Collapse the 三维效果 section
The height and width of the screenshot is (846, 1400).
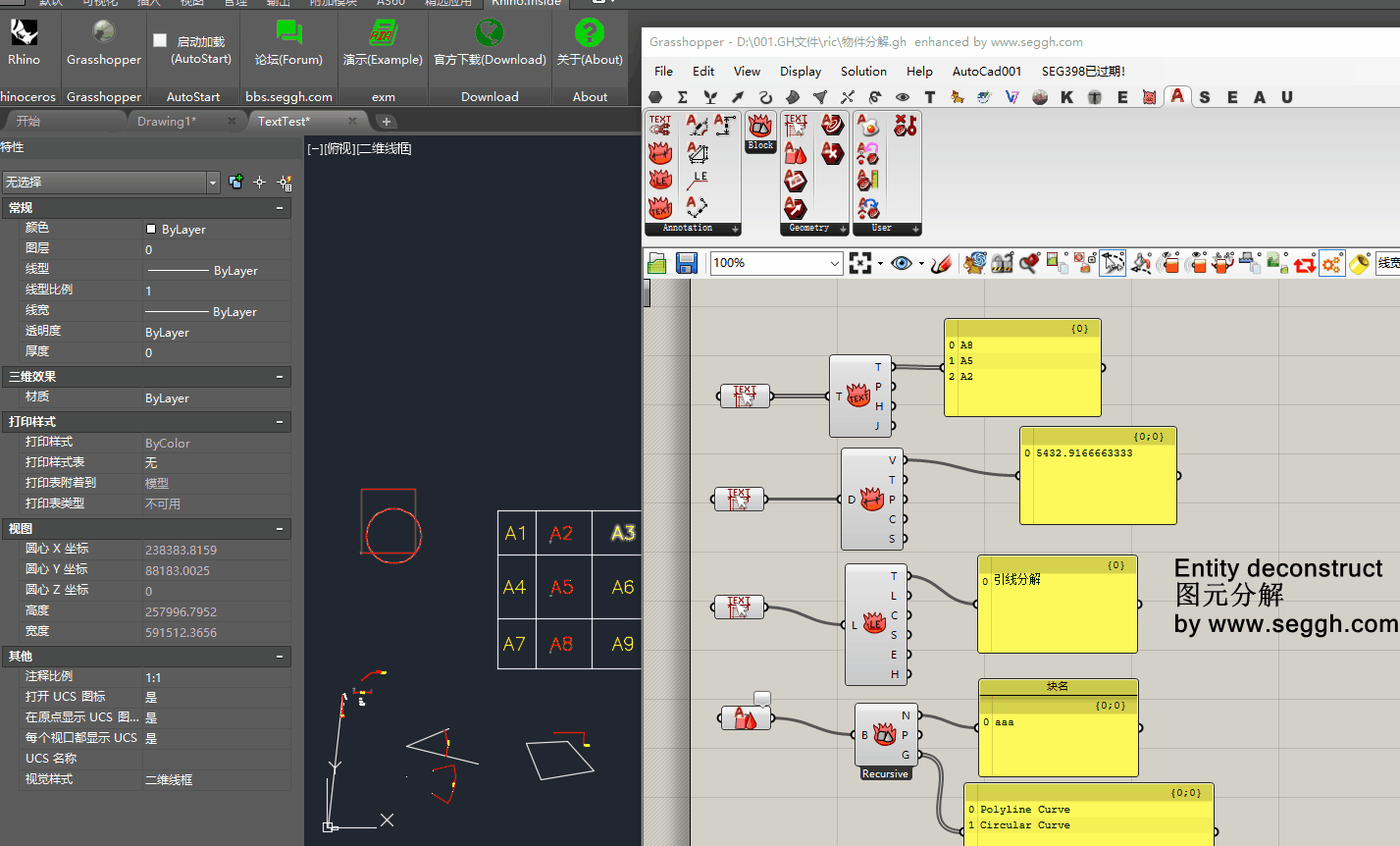(x=280, y=377)
